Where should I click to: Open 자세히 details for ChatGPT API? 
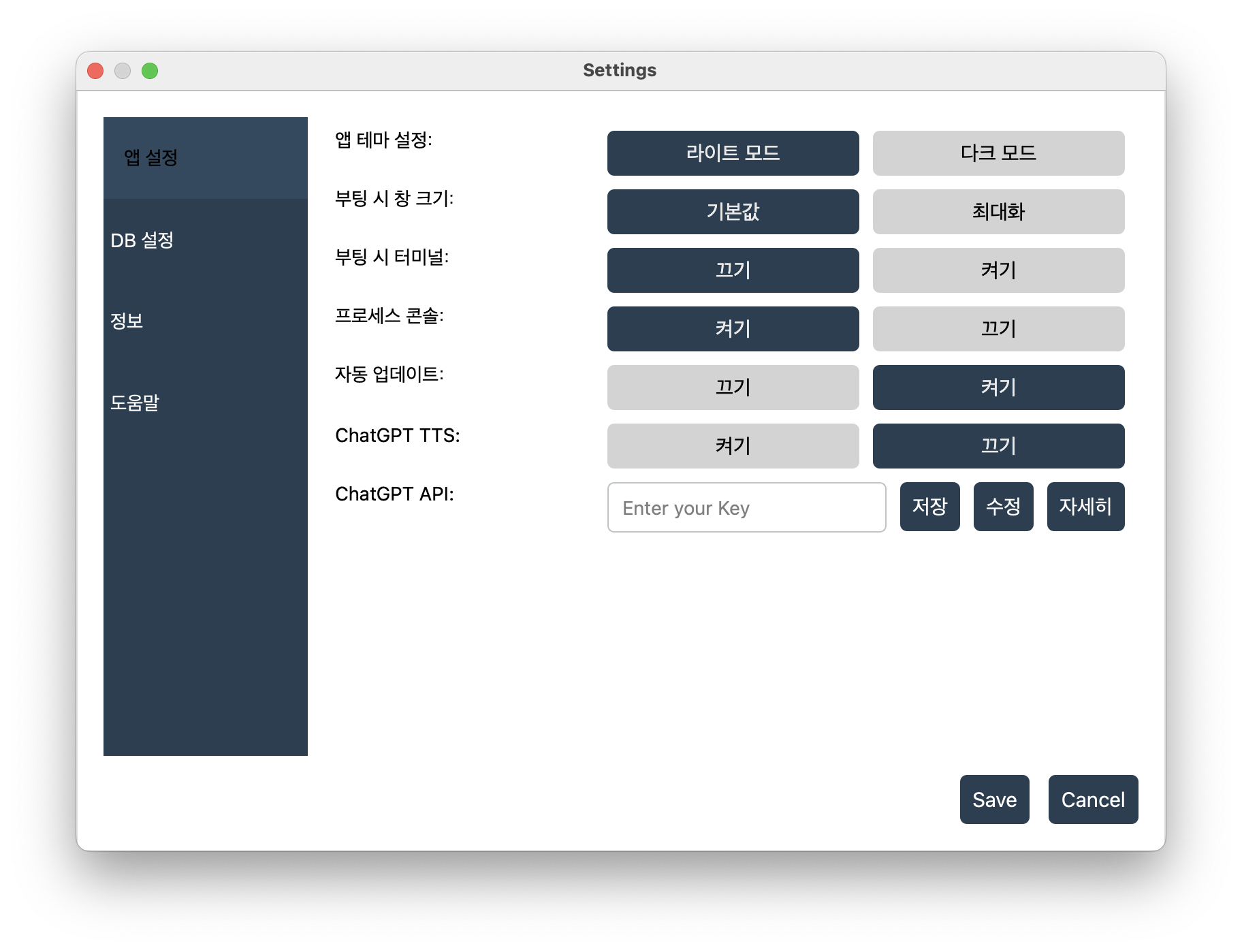pyautogui.click(x=1085, y=507)
